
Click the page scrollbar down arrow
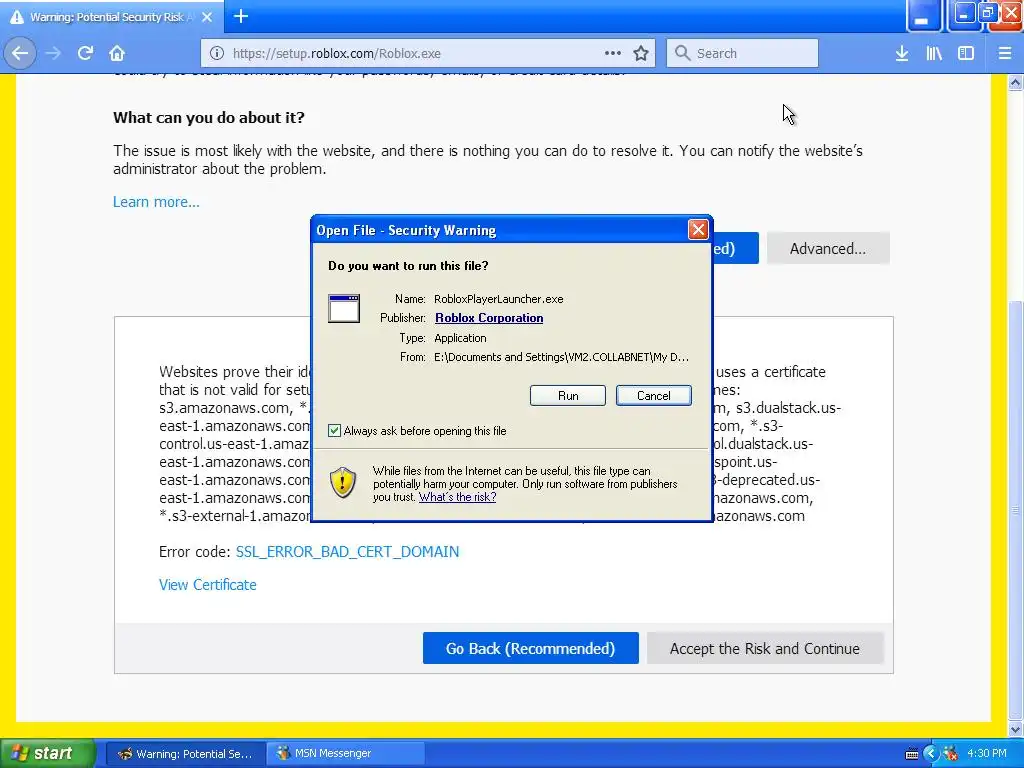(1015, 729)
